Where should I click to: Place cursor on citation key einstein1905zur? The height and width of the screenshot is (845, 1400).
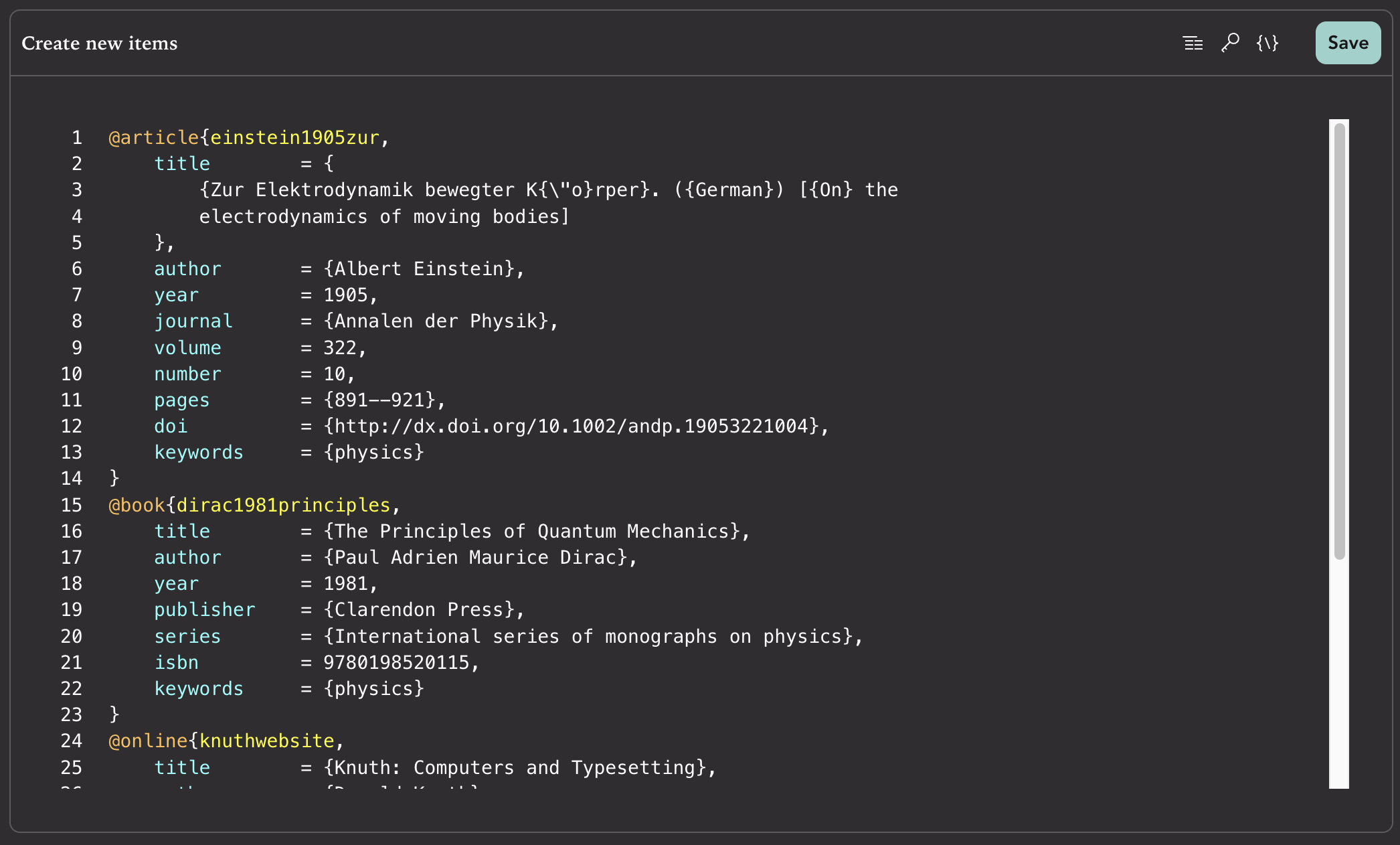coord(297,137)
